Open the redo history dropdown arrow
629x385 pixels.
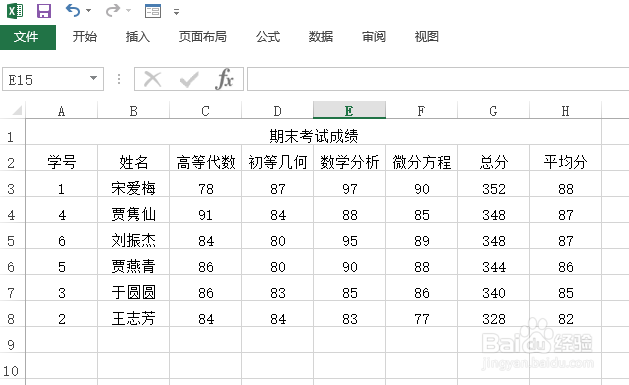[128, 11]
